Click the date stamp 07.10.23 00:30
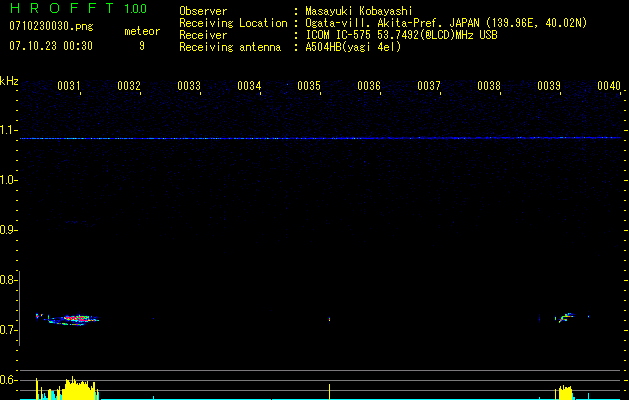629x400 pixels. click(x=51, y=46)
